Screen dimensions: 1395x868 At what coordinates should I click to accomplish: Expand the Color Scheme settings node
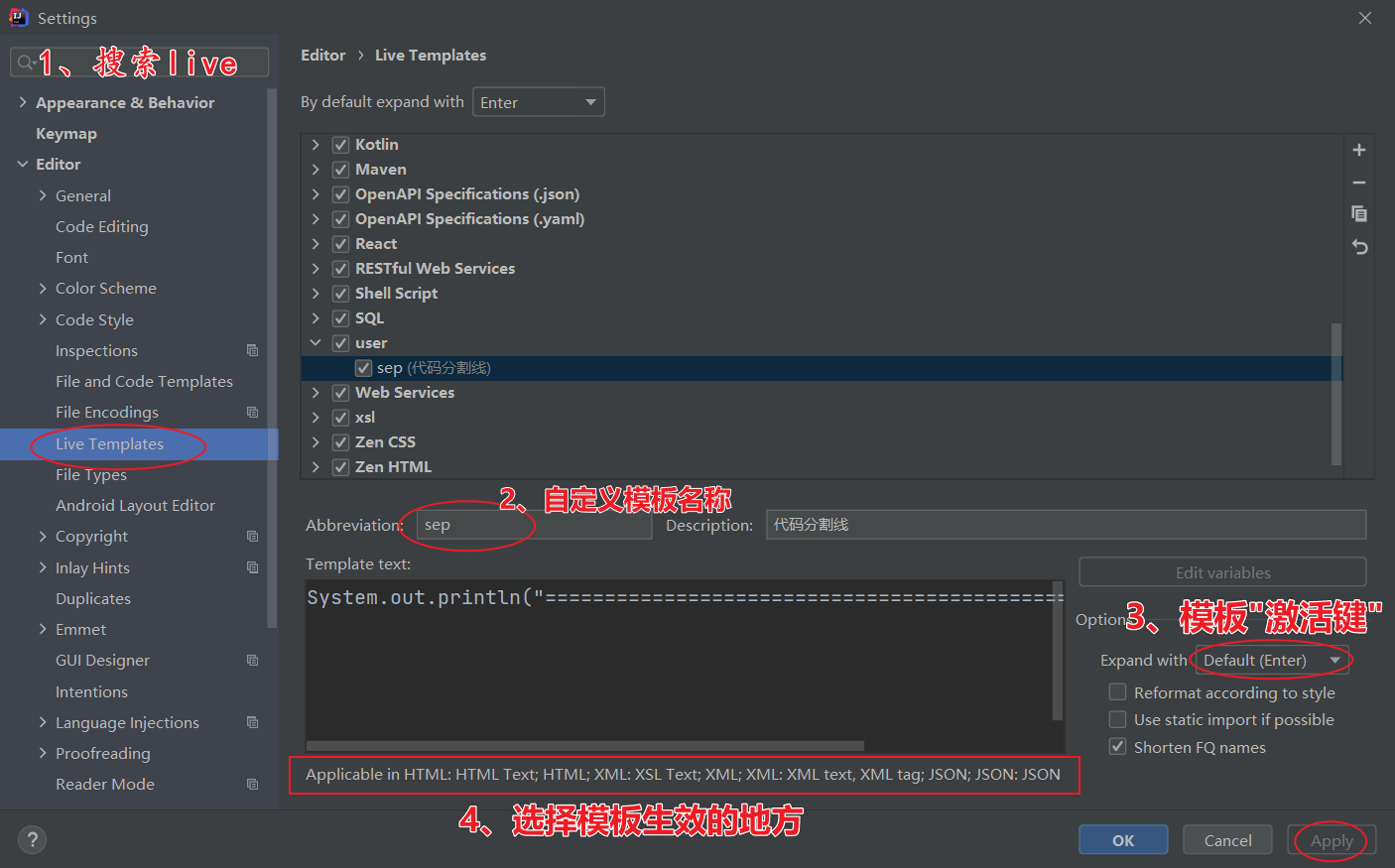point(43,288)
